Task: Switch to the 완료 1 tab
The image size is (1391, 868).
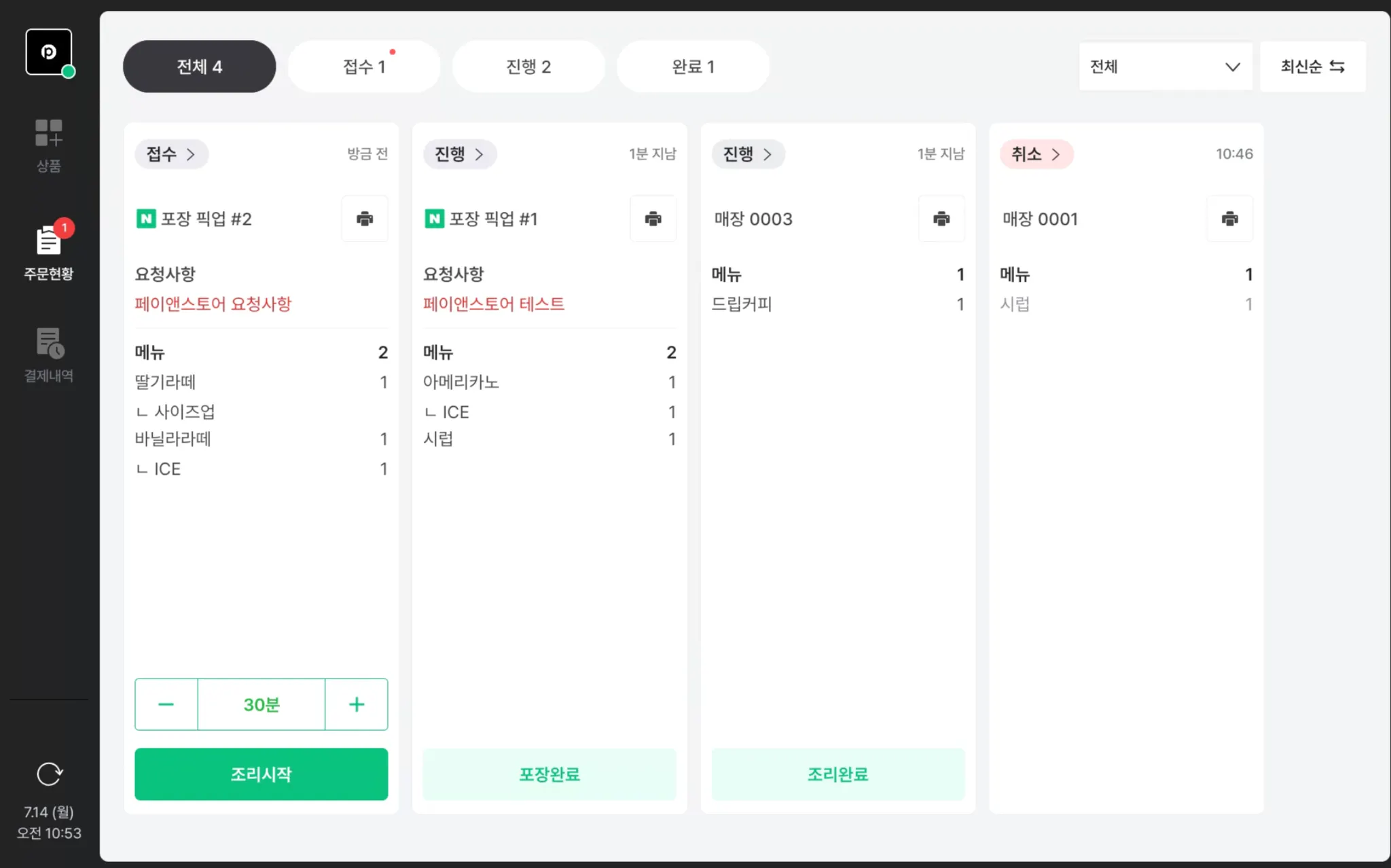Action: (693, 67)
